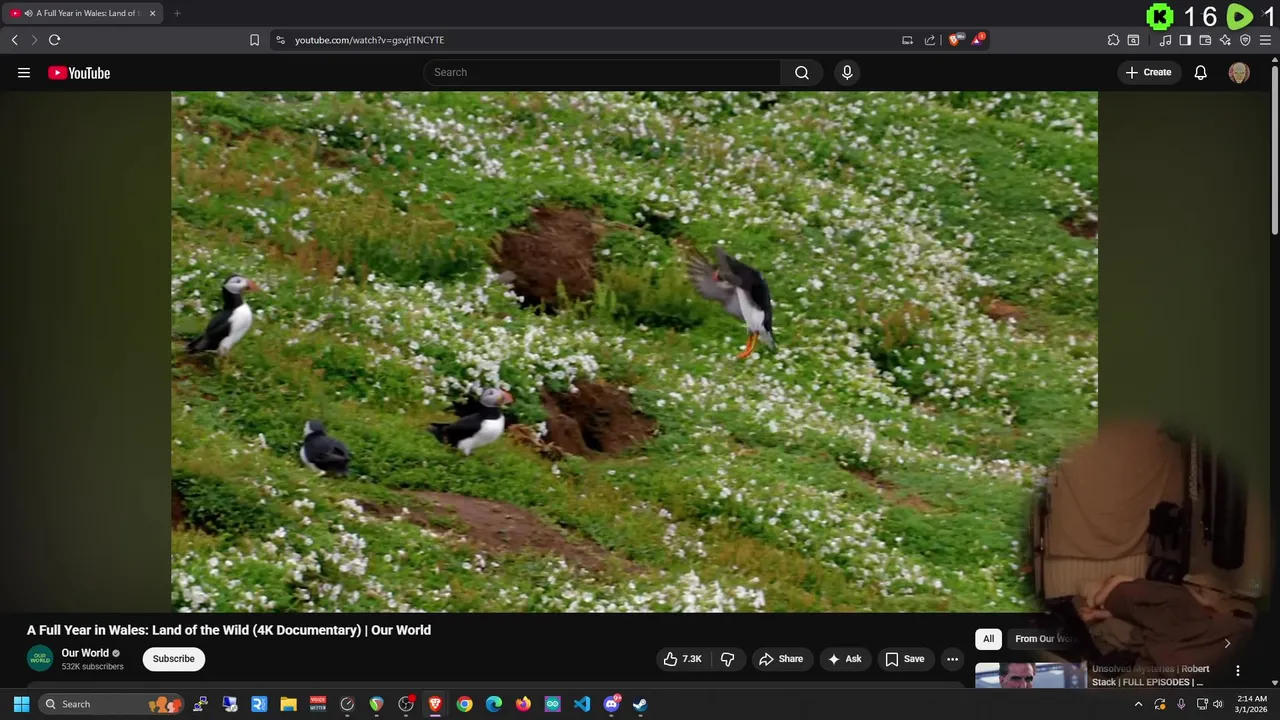Save the video to a playlist
Screen dimensions: 1280x720
[x=904, y=659]
